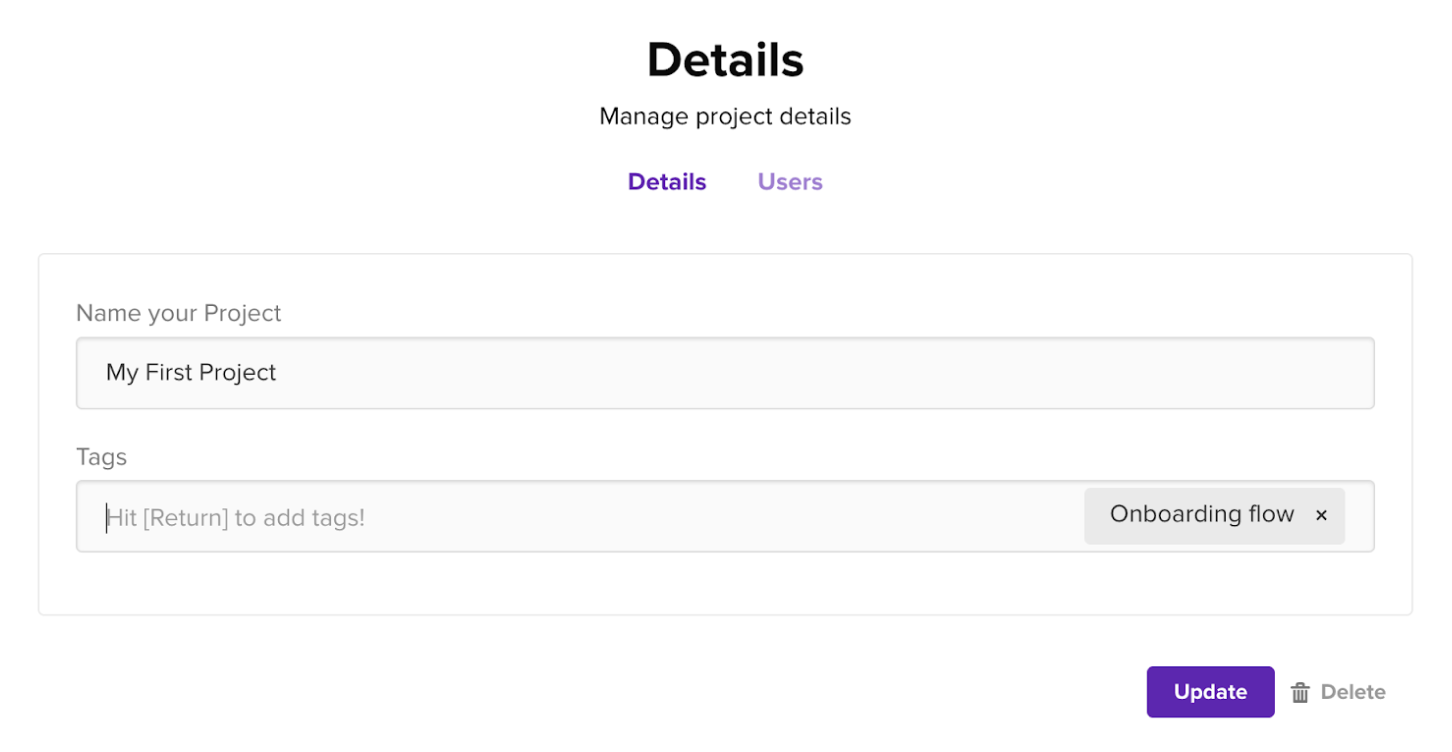Click the Onboarding flow tag chip

[1200, 514]
